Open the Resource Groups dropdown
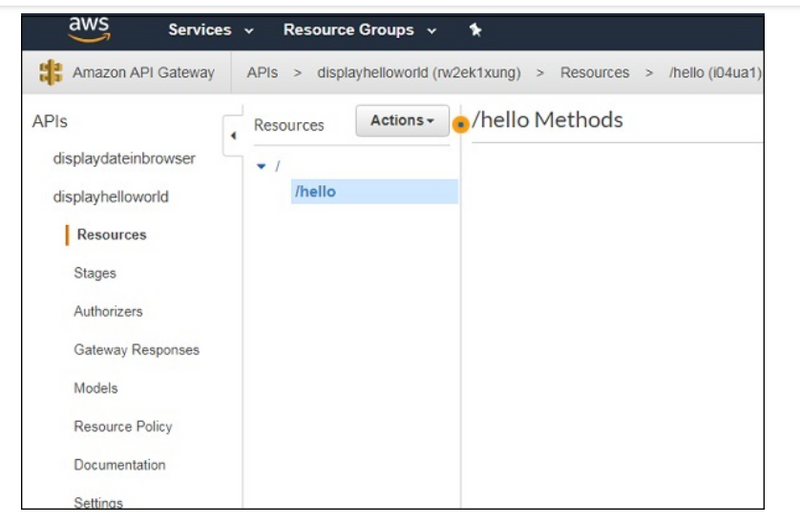This screenshot has height=521, width=800. pyautogui.click(x=359, y=30)
